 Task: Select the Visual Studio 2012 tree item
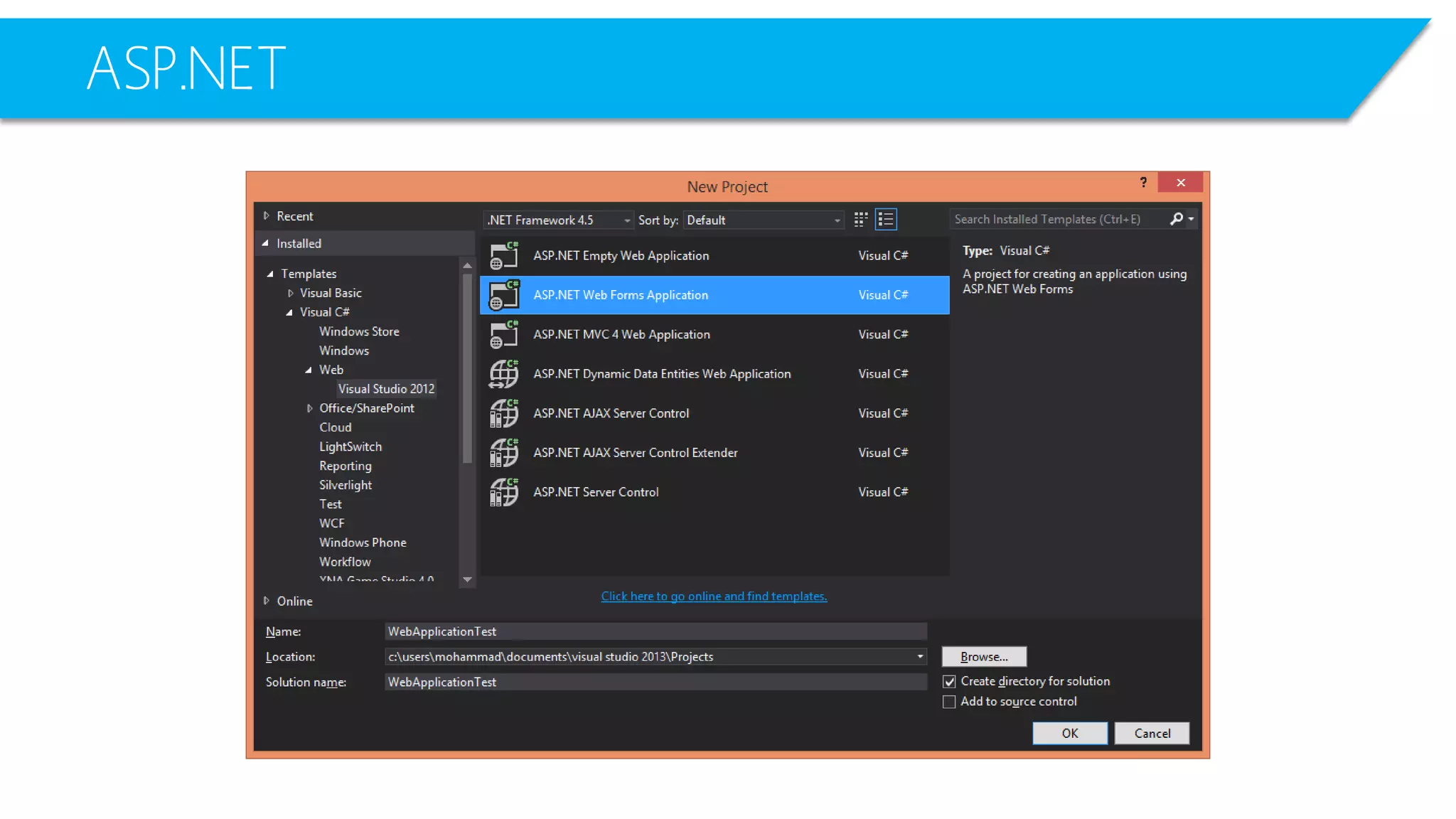tap(386, 389)
